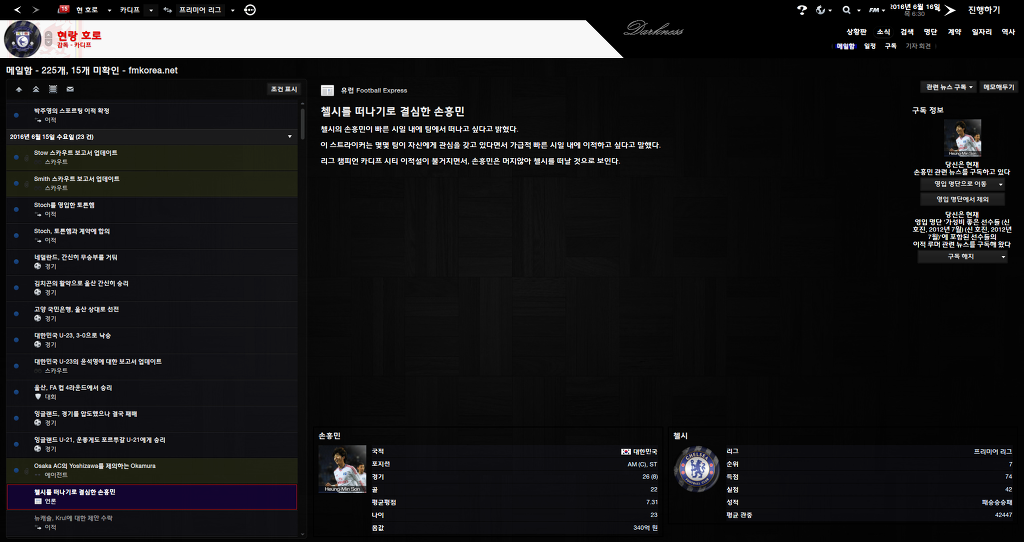The height and width of the screenshot is (542, 1024).
Task: Open the 관련 뉴스 구독 dropdown
Action: pos(948,87)
